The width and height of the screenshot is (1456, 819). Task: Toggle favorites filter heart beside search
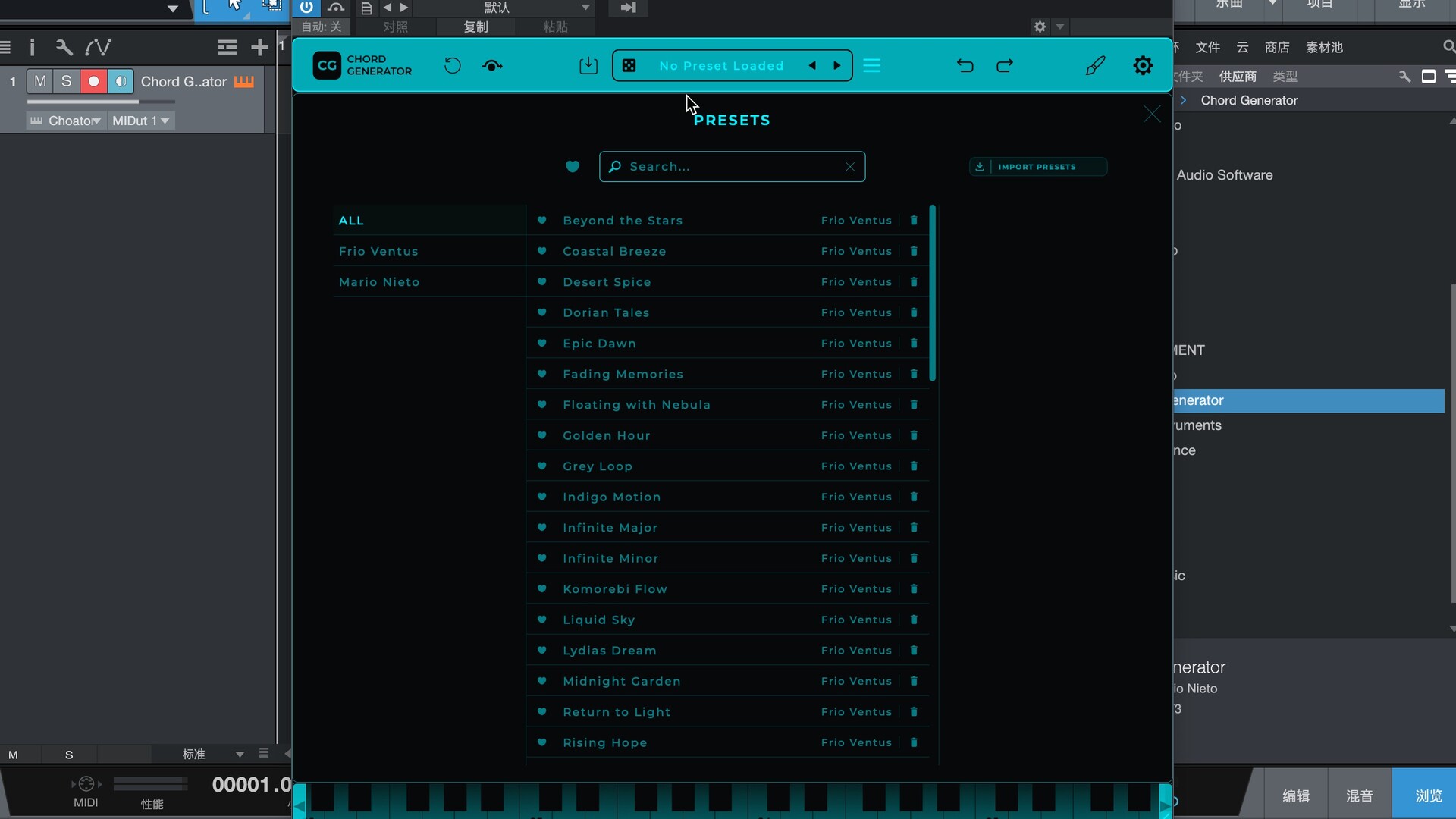tap(573, 167)
